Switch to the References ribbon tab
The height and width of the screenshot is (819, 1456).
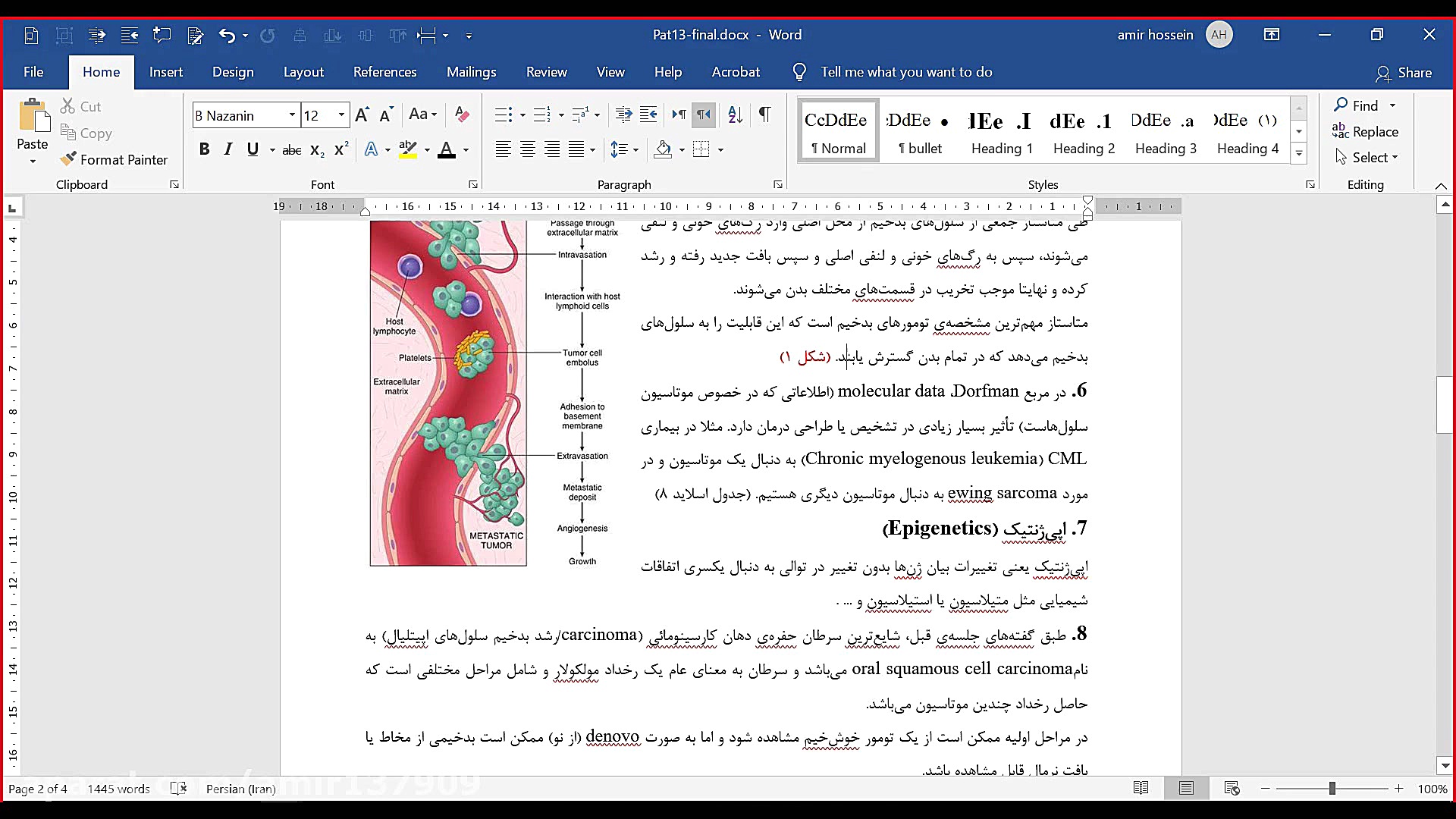pos(385,71)
